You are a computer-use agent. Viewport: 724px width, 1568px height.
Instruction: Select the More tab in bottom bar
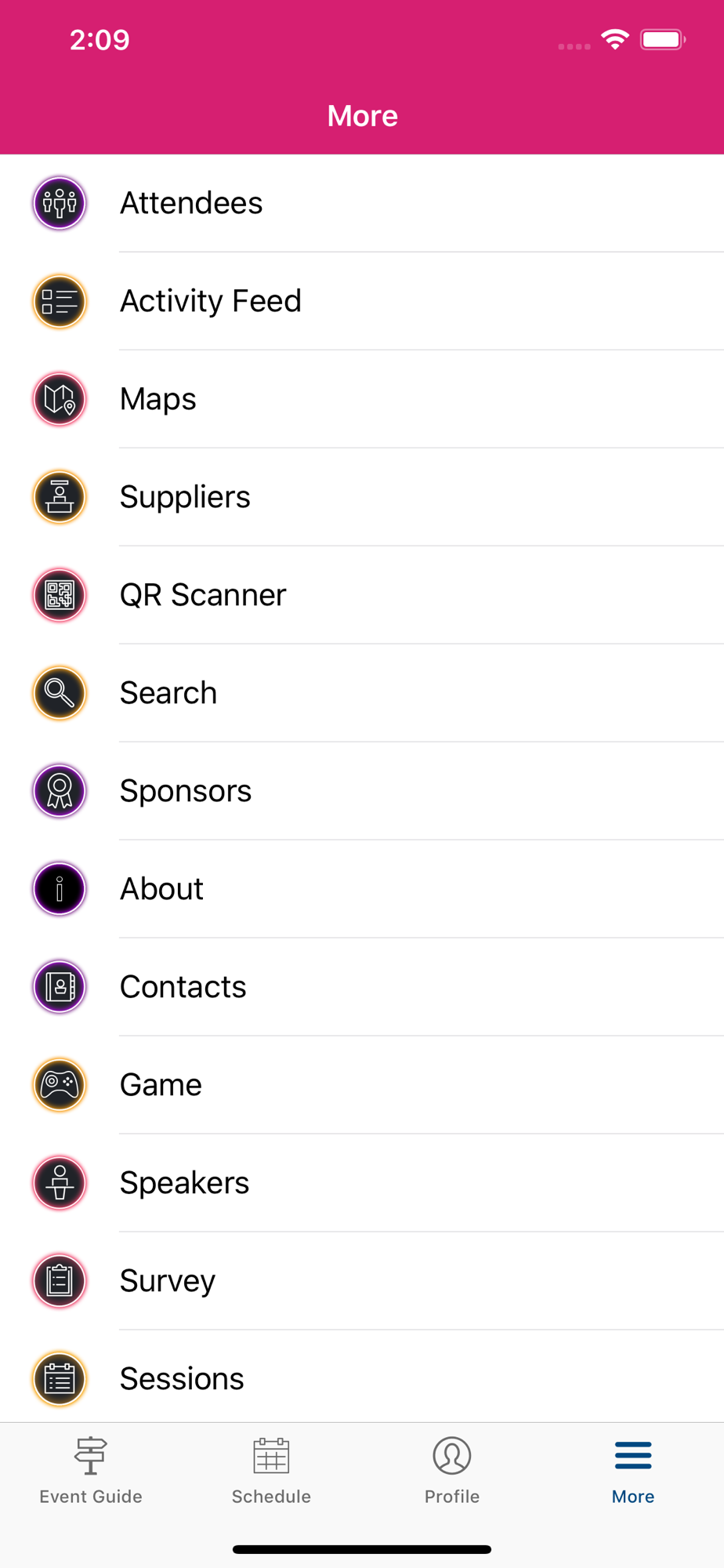pyautogui.click(x=633, y=1471)
